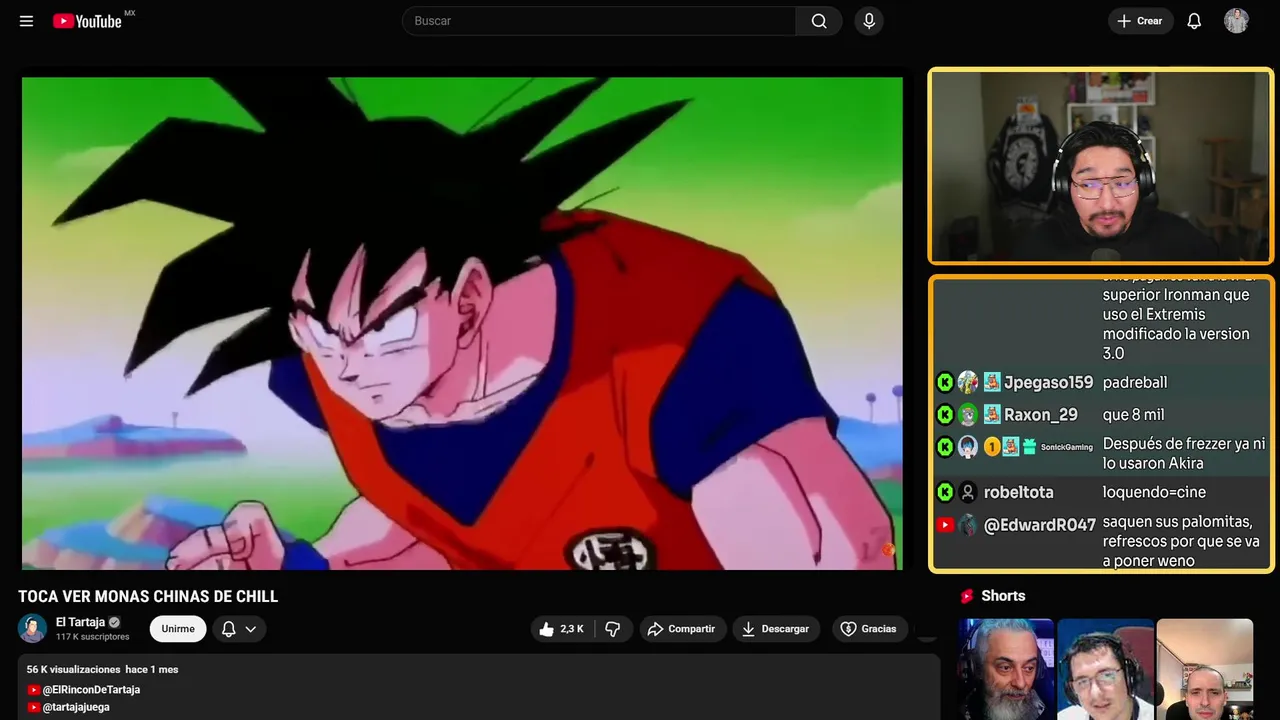Screen dimensions: 1280x720
Task: Expand the subscription notification dropdown chevron
Action: (x=251, y=629)
